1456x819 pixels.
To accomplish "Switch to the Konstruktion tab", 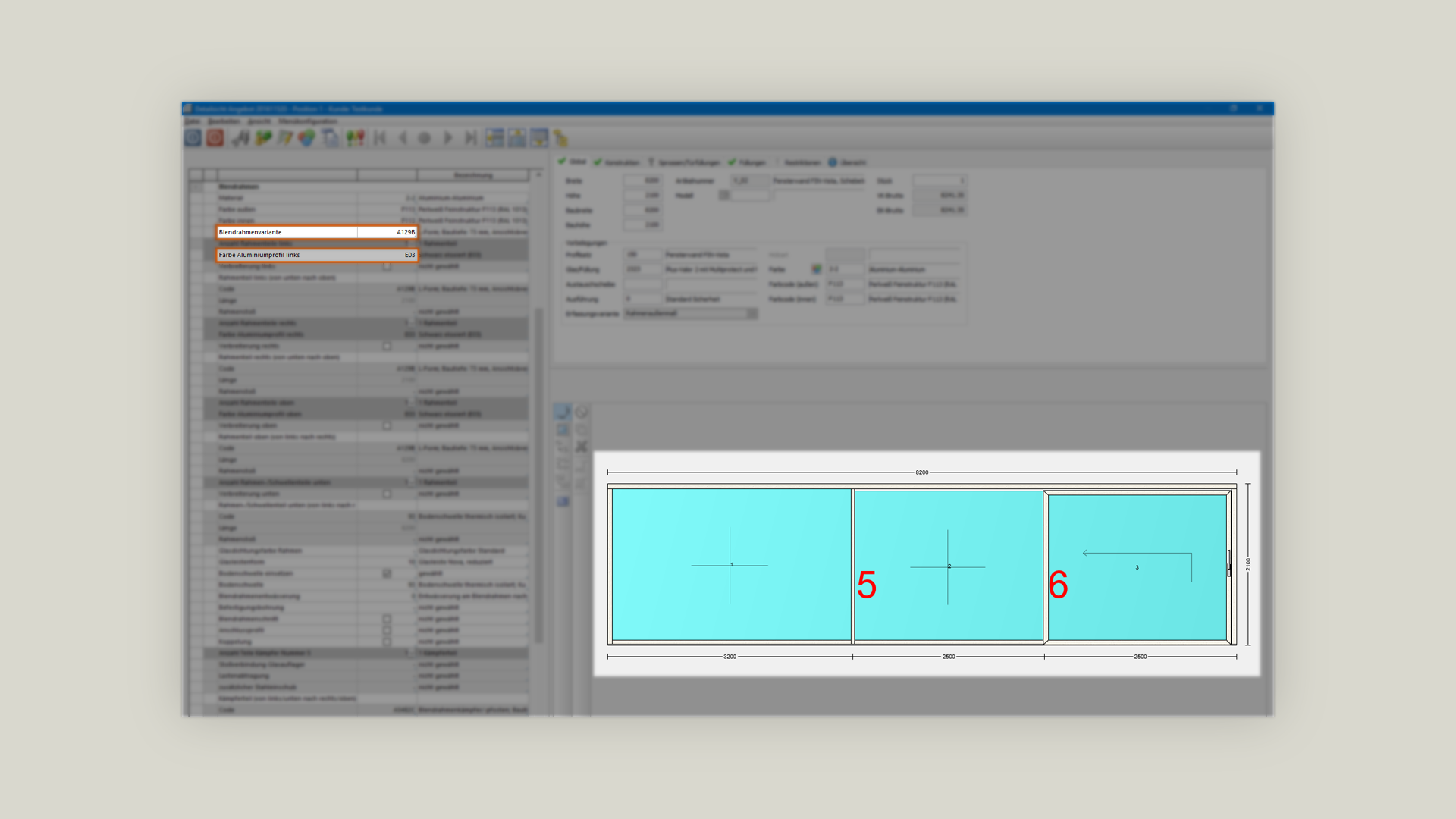I will [617, 162].
